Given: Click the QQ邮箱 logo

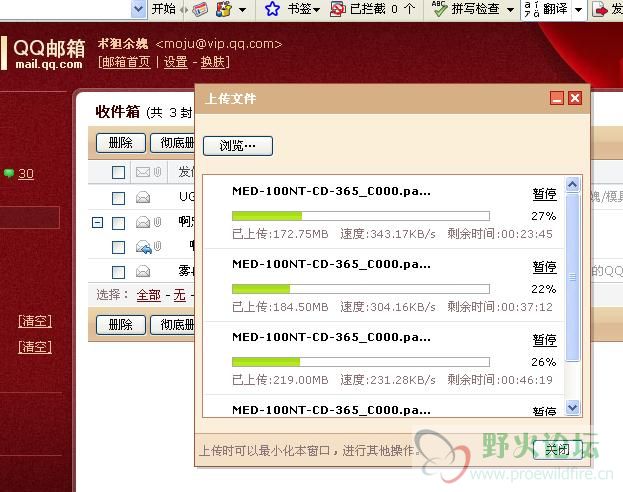Looking at the screenshot, I should tap(48, 53).
